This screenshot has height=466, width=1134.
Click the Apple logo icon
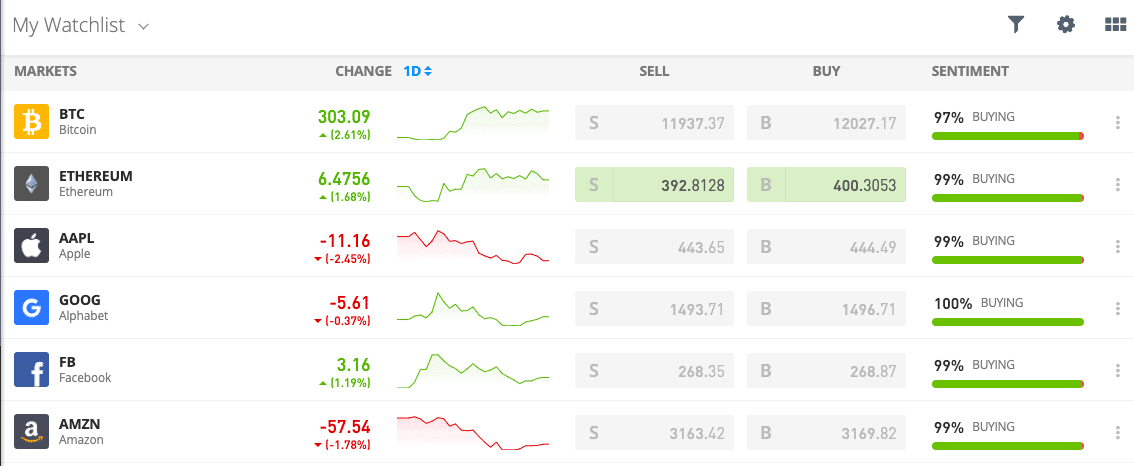(31, 246)
